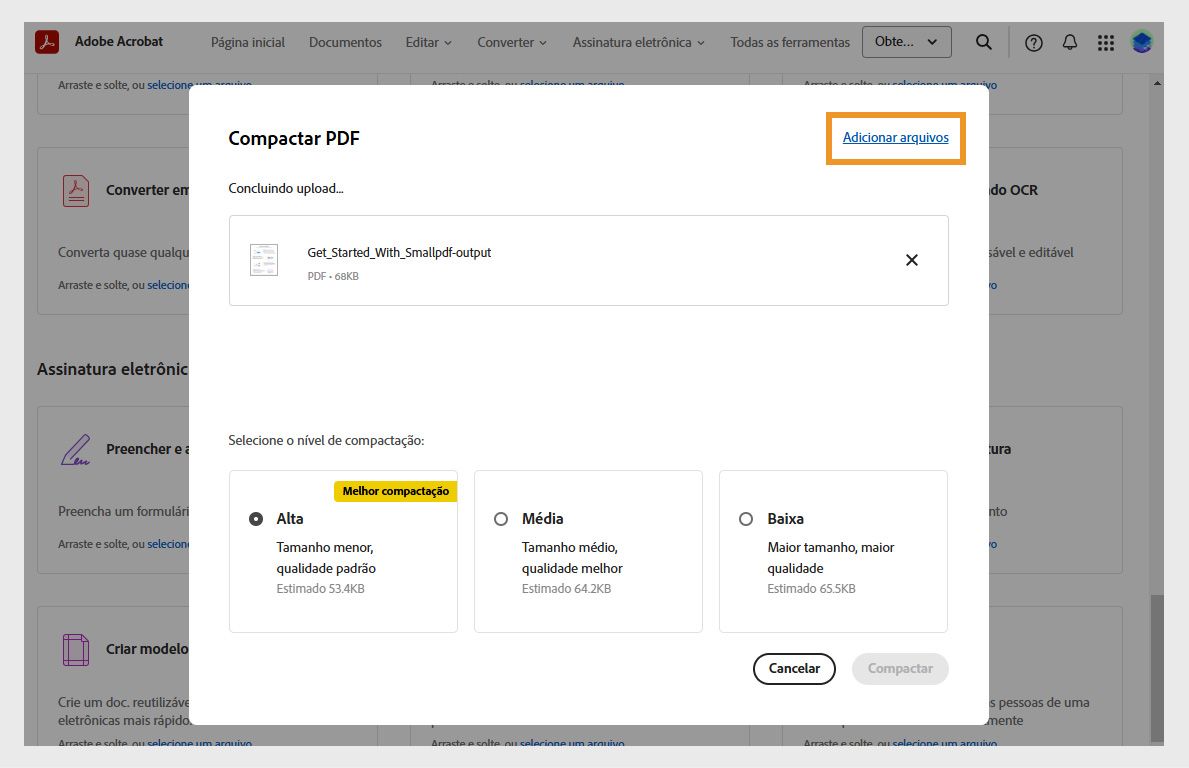Click the Adobe Acrobat logo
Image resolution: width=1189 pixels, height=768 pixels.
coord(47,41)
